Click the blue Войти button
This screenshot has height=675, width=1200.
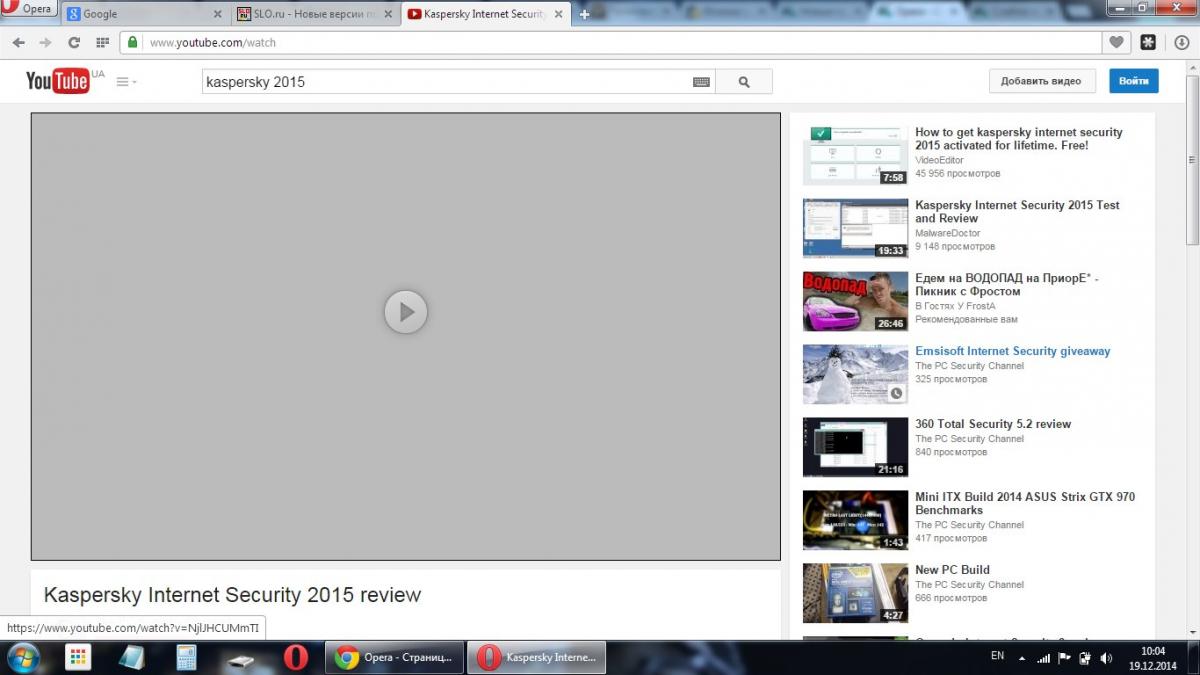click(1133, 81)
